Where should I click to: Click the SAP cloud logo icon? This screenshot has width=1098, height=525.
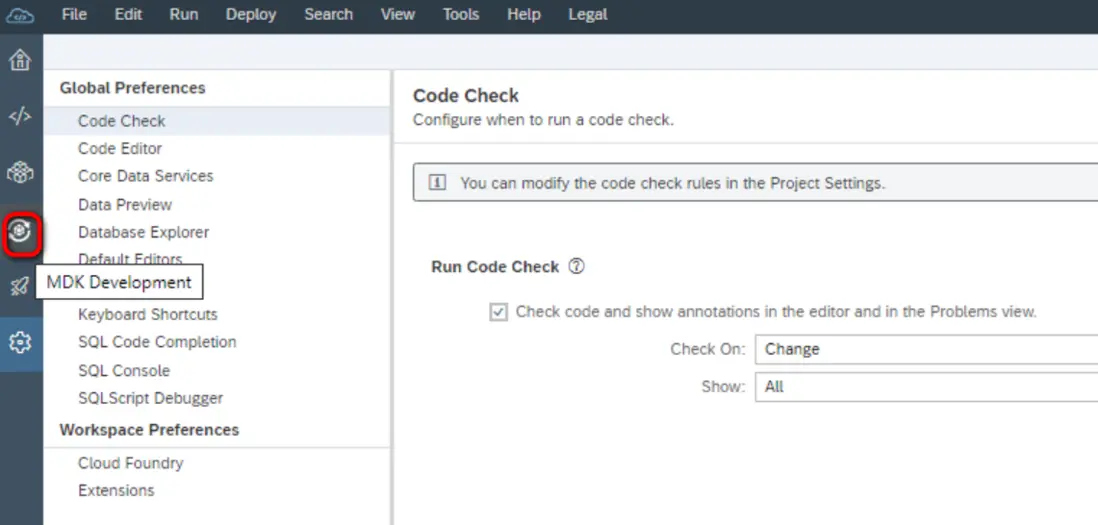(20, 14)
